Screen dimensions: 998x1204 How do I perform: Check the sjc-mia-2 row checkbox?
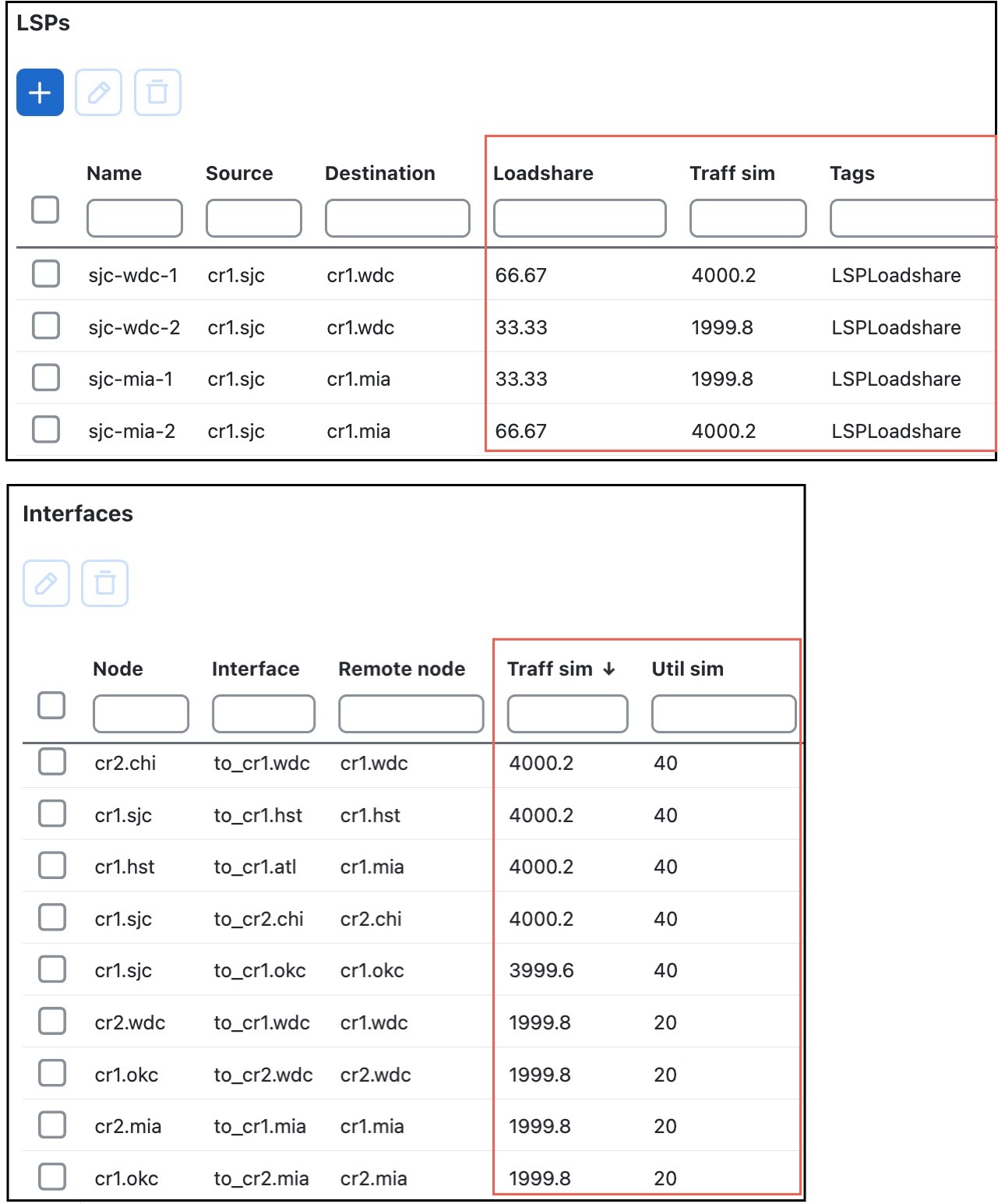tap(45, 429)
